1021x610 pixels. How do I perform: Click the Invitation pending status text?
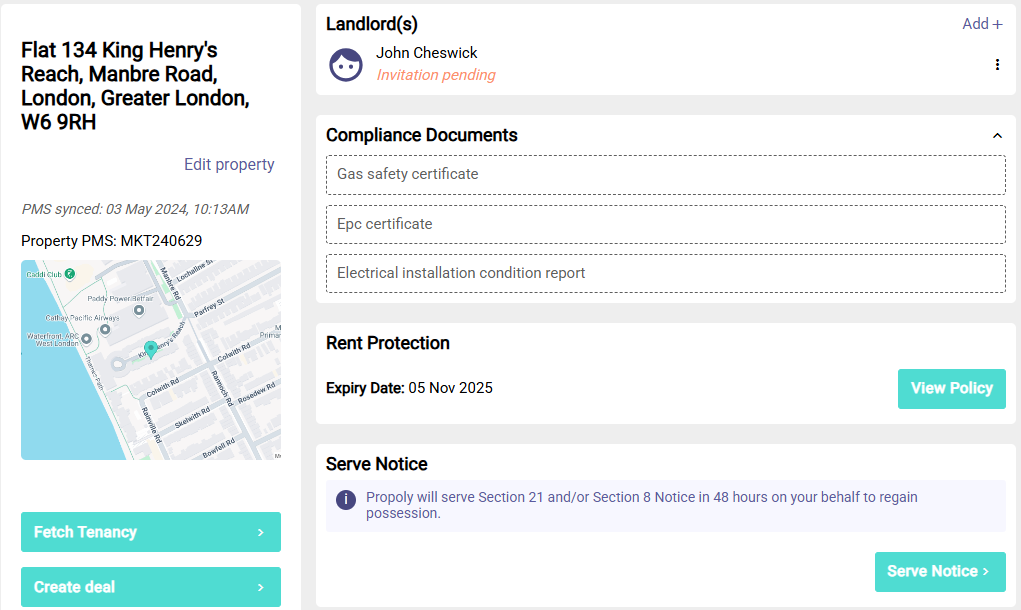point(436,75)
